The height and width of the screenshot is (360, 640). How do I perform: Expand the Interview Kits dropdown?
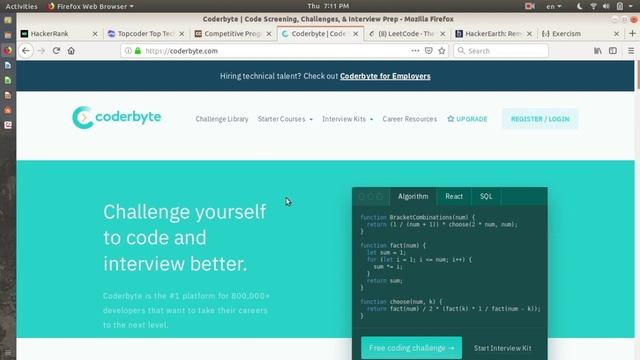347,119
